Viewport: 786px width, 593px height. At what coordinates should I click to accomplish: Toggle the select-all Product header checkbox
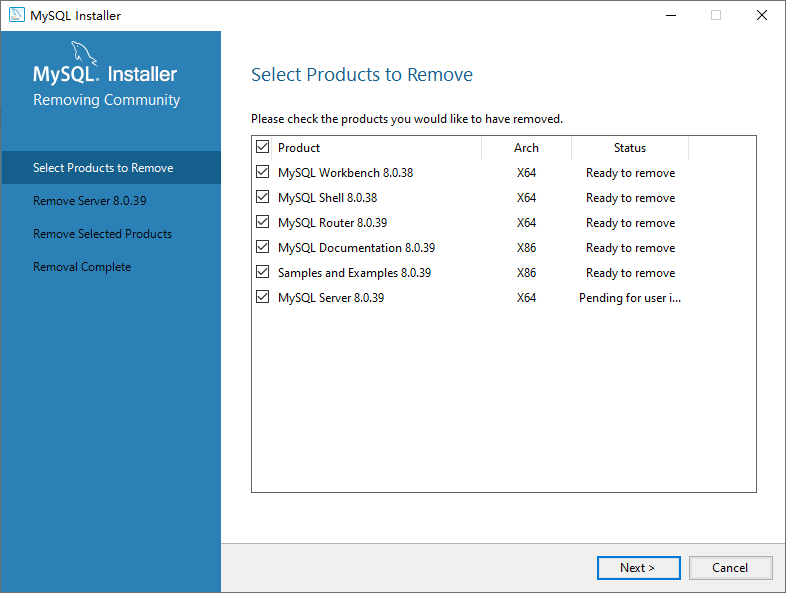(x=263, y=148)
